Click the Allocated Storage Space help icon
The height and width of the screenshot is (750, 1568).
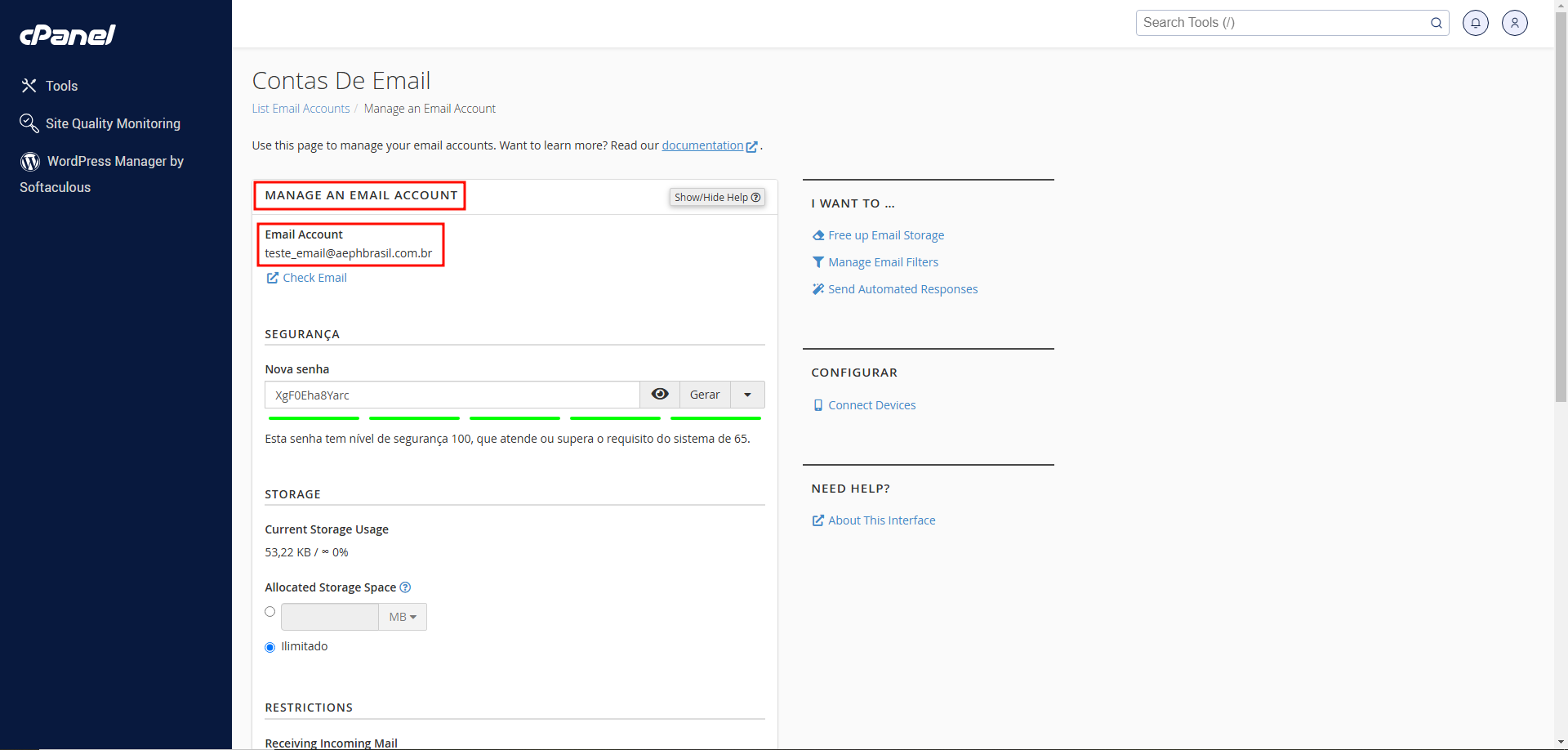click(405, 587)
